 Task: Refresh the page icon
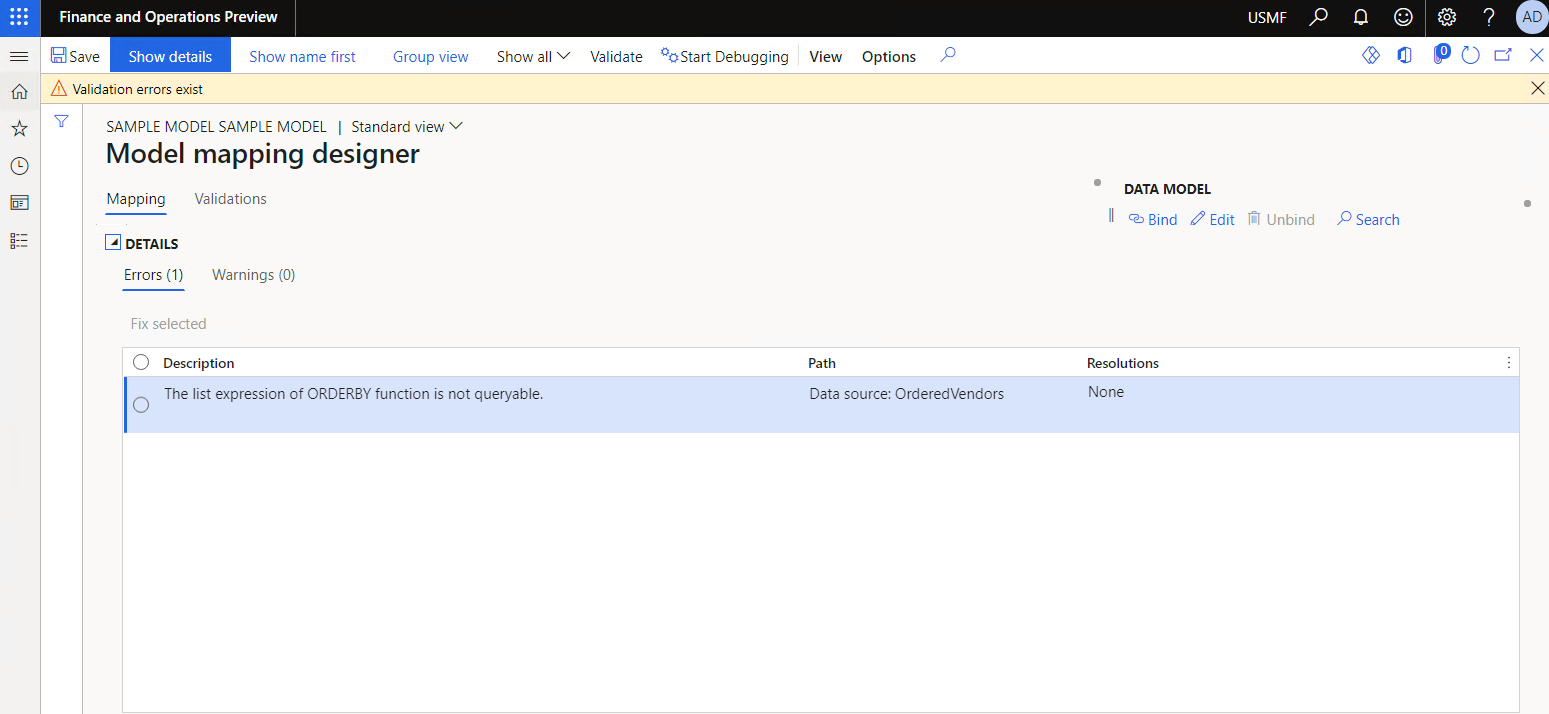1470,55
